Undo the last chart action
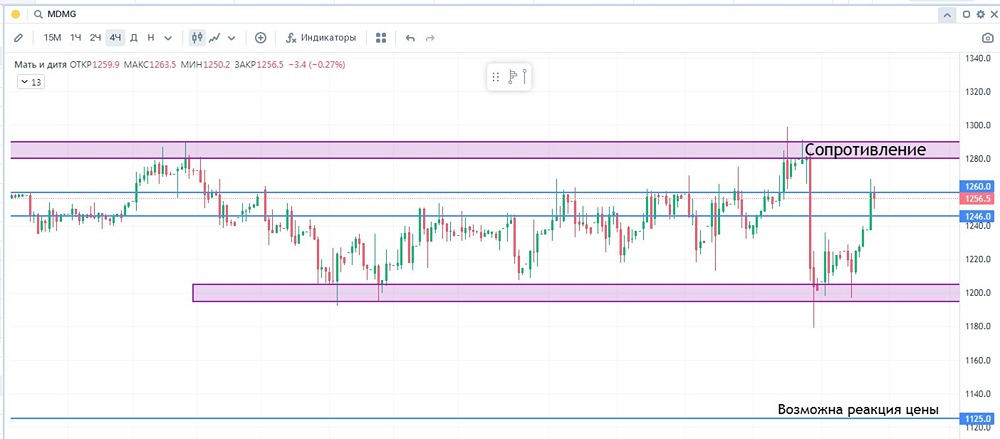Viewport: 1000px width, 439px height. [x=410, y=38]
